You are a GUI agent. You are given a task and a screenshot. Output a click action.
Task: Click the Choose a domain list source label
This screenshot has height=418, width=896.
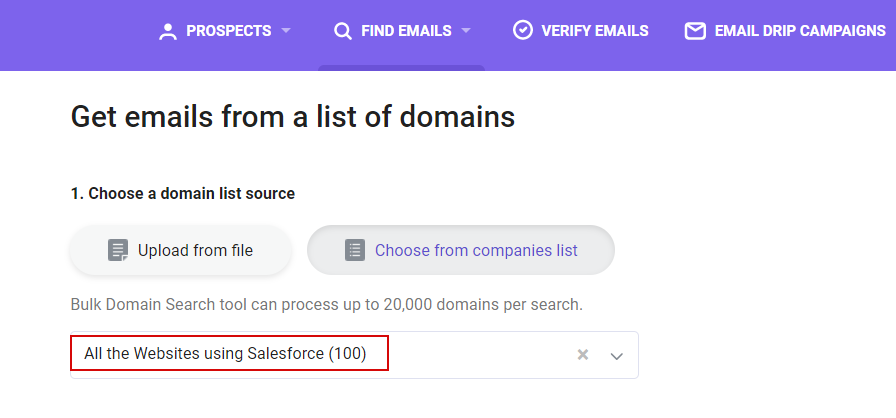(183, 194)
